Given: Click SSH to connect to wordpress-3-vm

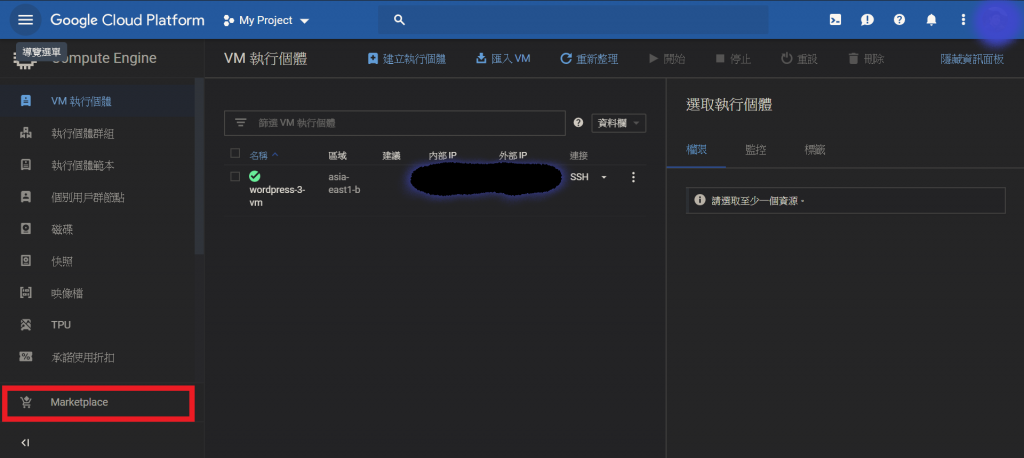Looking at the screenshot, I should [579, 177].
